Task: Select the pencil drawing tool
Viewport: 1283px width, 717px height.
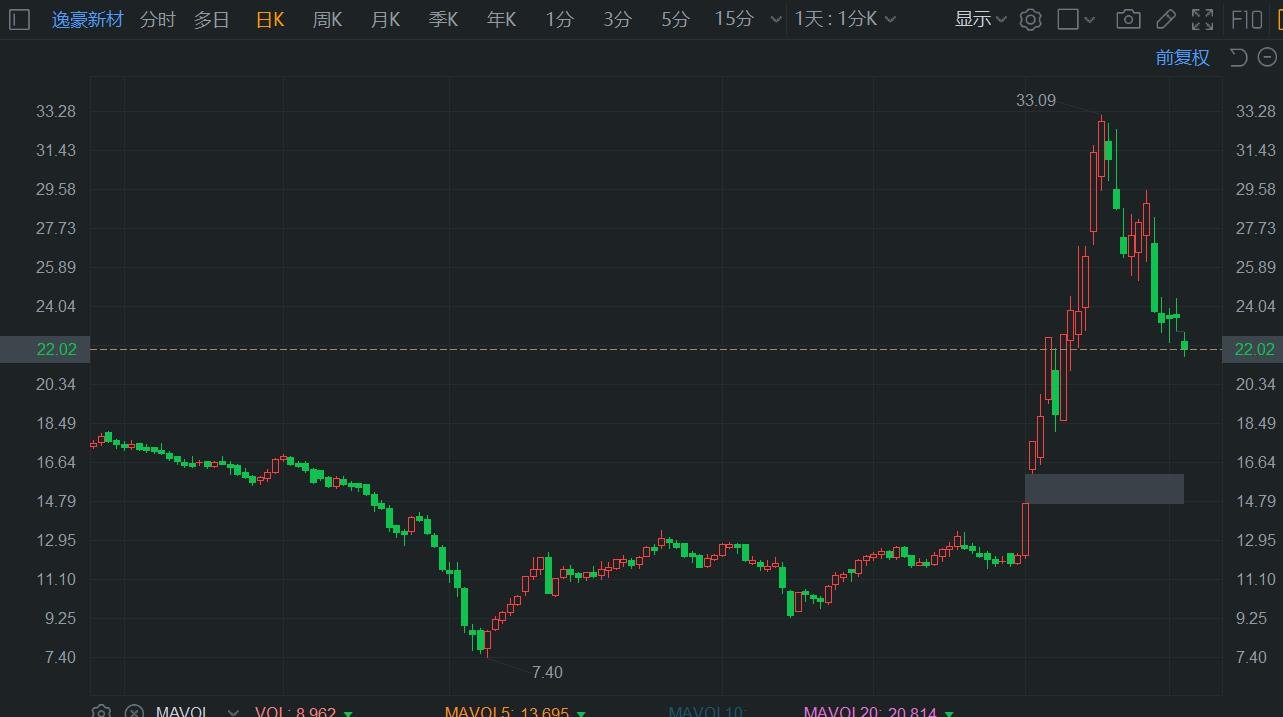Action: pos(1165,19)
